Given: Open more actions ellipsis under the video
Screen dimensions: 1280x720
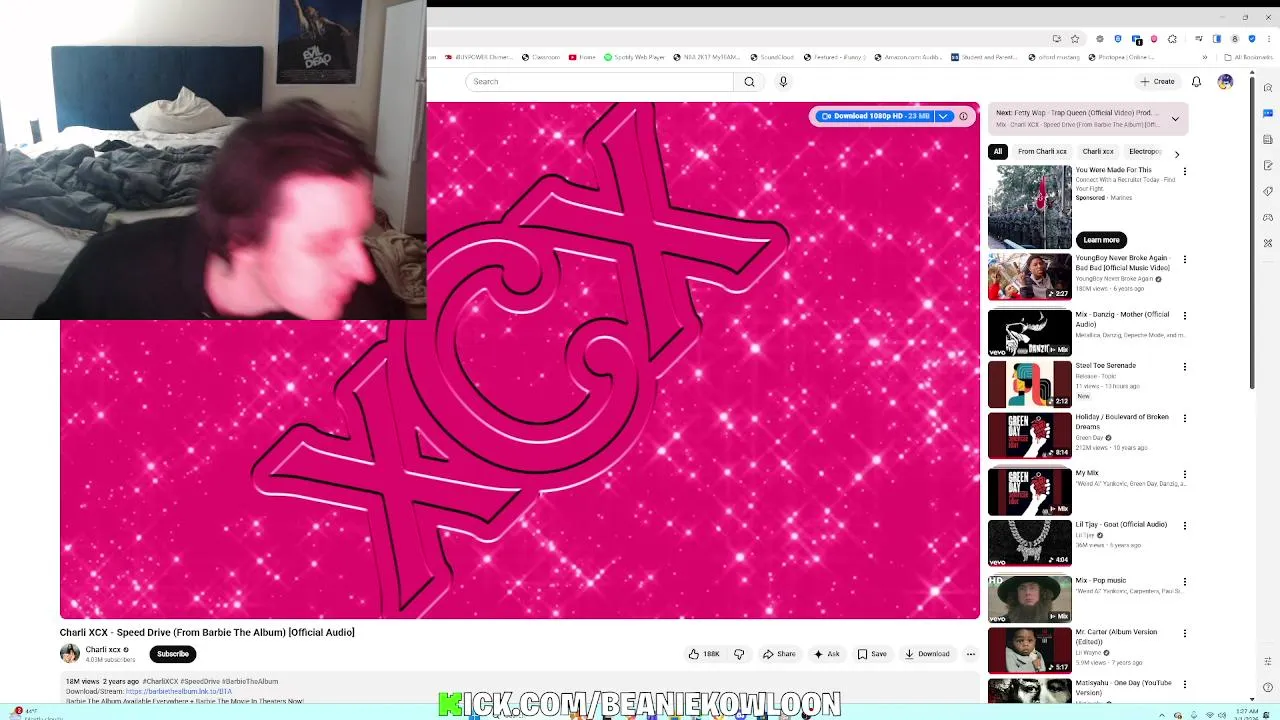Looking at the screenshot, I should pyautogui.click(x=970, y=654).
